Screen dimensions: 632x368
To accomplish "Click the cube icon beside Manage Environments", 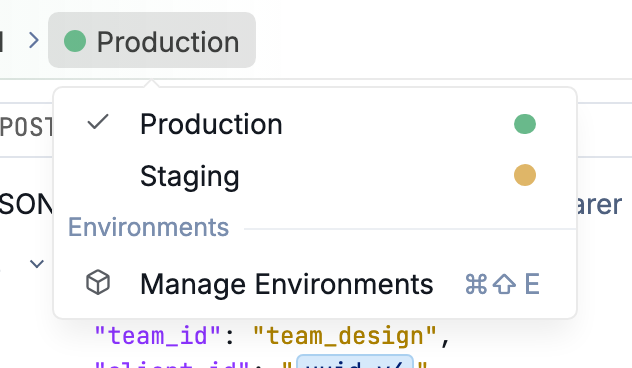I will 98,283.
